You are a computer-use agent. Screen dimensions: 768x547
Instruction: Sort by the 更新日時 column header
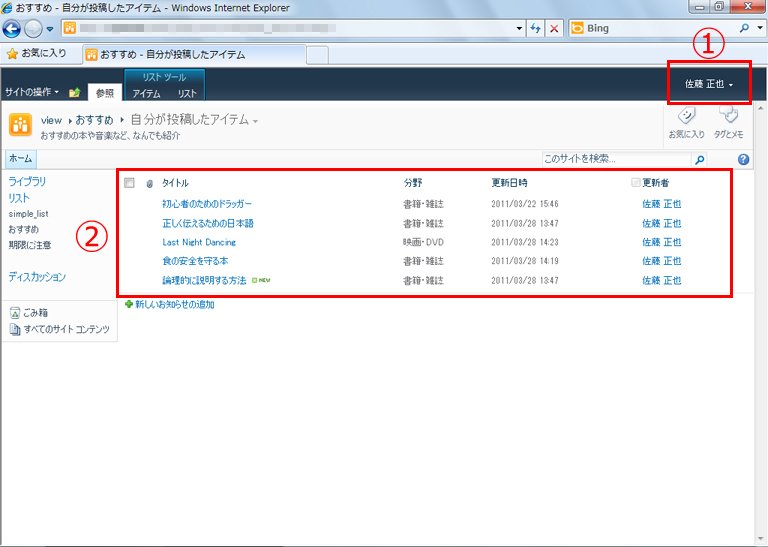509,183
